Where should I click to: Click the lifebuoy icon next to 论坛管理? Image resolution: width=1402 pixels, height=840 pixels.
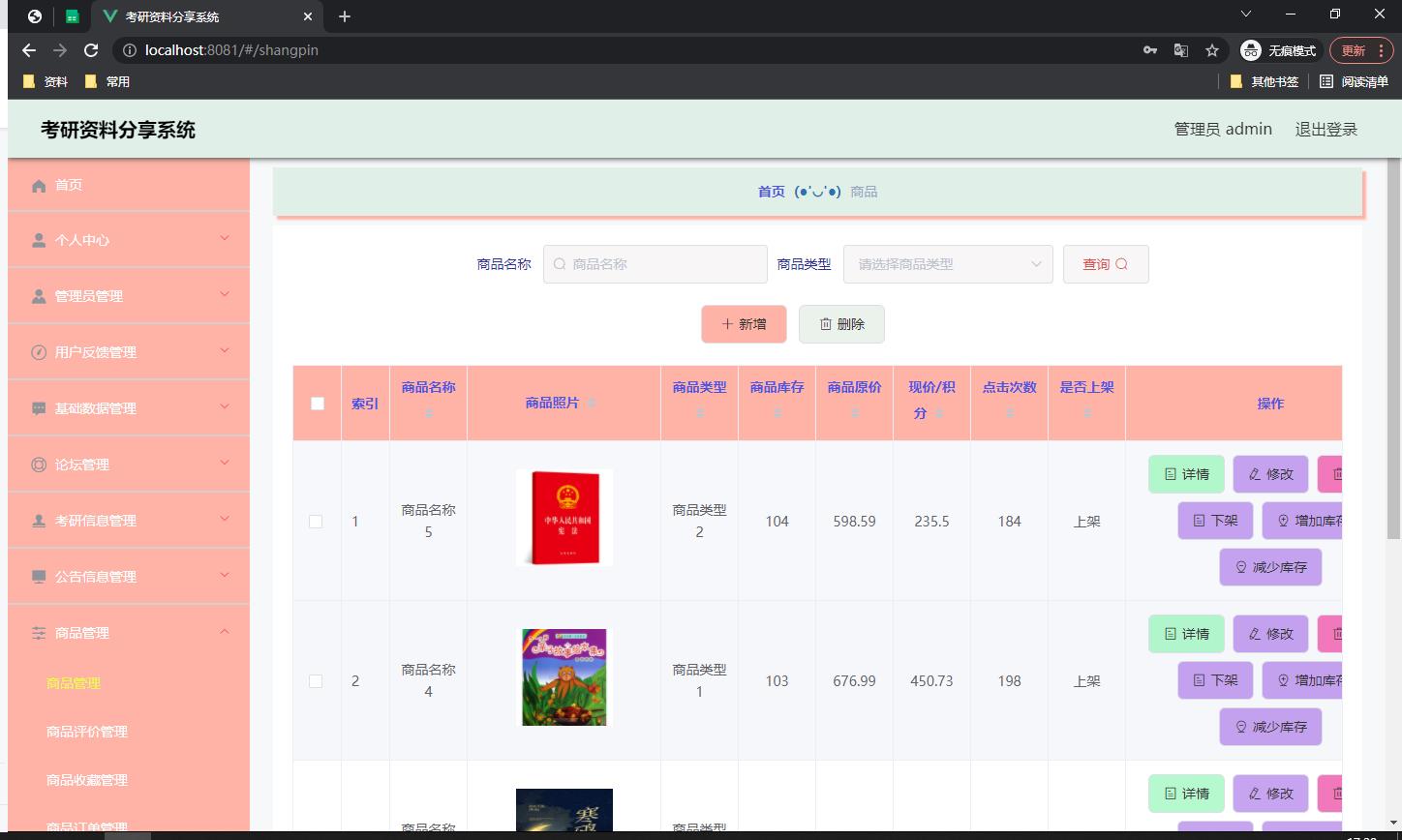[39, 465]
